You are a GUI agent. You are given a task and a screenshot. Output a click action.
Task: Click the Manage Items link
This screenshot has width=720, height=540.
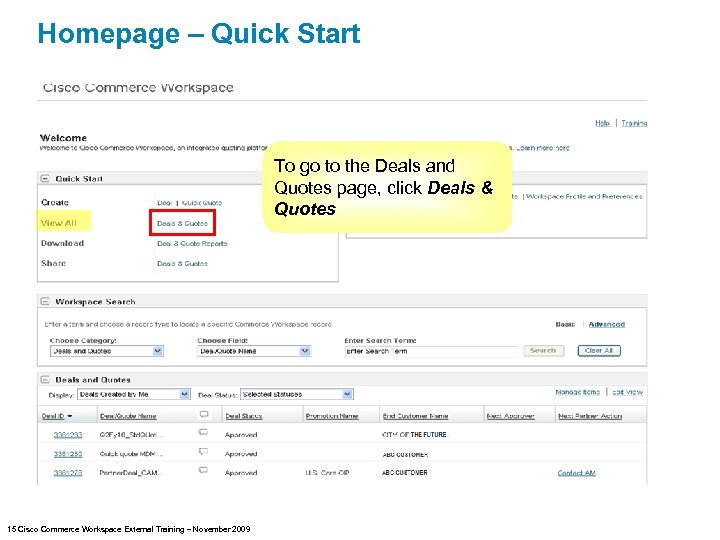tap(578, 392)
